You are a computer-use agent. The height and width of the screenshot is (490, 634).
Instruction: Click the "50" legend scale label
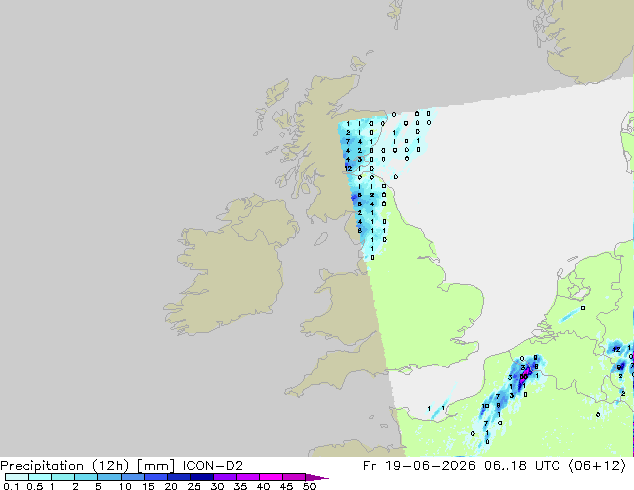pos(310,486)
